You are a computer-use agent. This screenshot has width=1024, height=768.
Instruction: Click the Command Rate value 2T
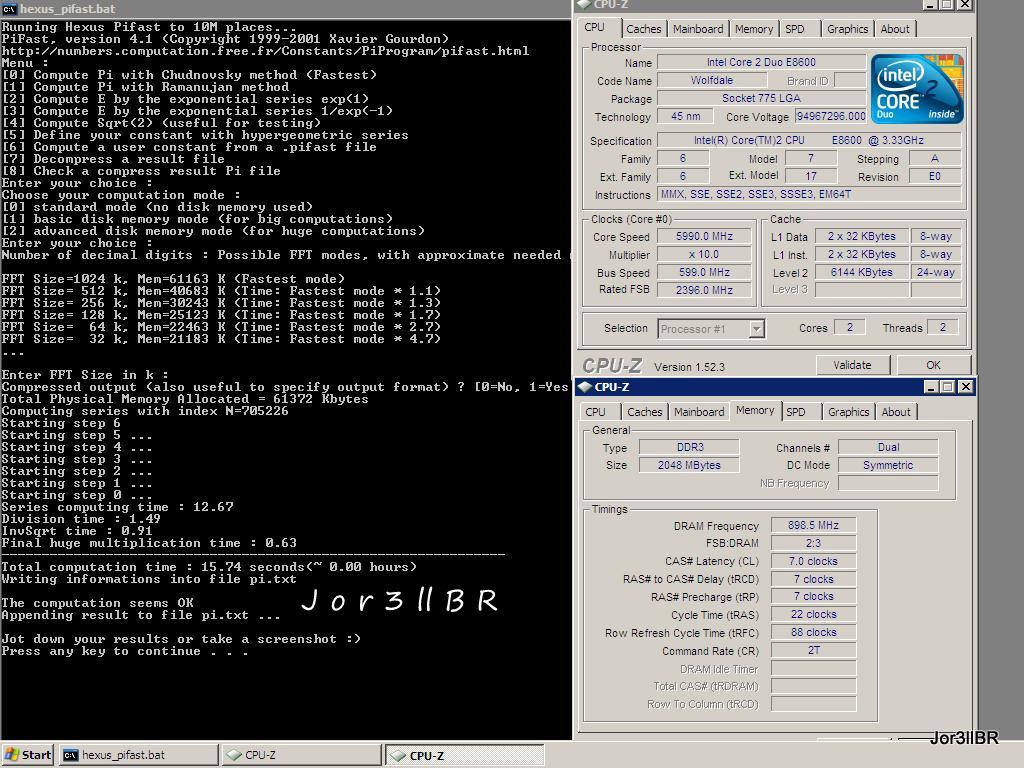[813, 650]
